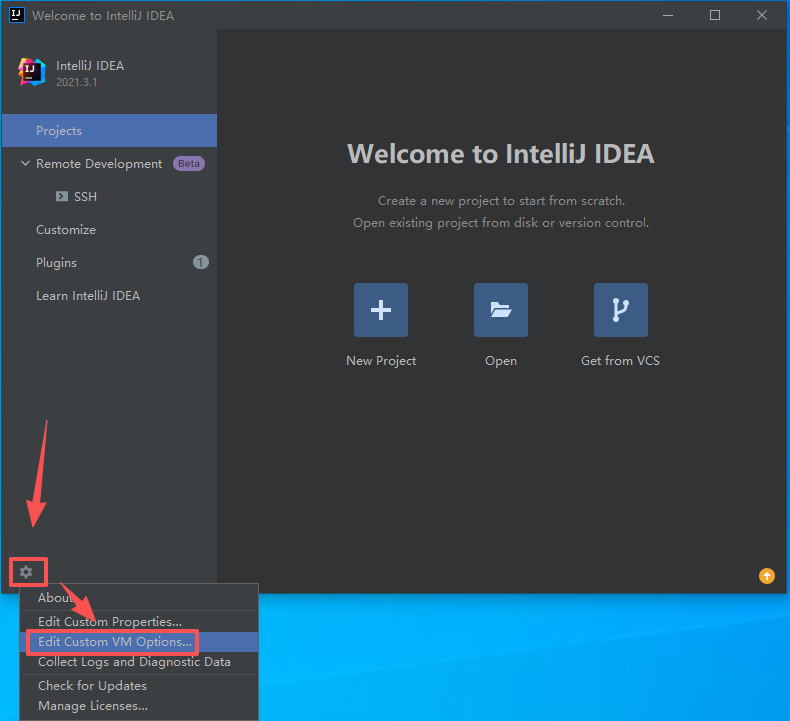Select Edit Custom Properties menu item
This screenshot has height=721, width=790.
[139, 622]
